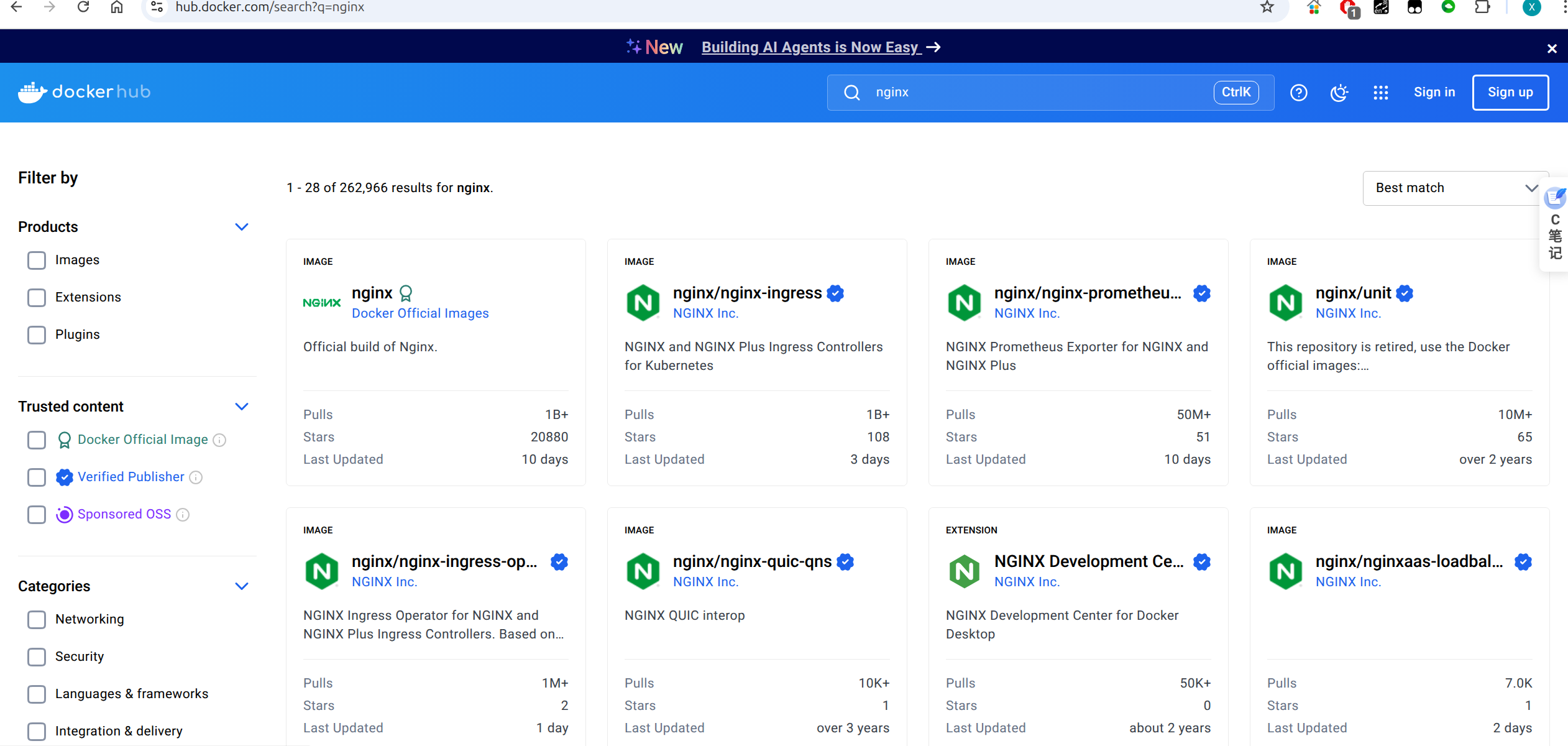The height and width of the screenshot is (746, 1568).
Task: Check the Images filter
Action: pos(37,260)
